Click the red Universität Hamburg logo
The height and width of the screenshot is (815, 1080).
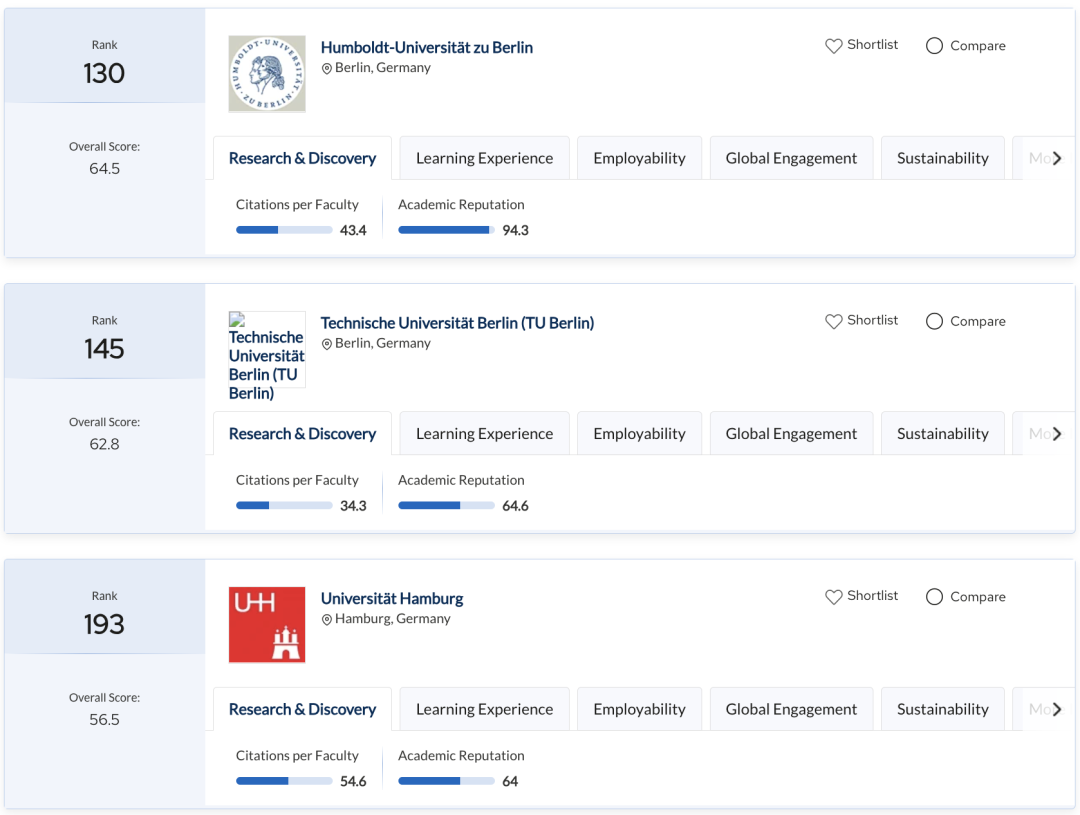point(267,625)
